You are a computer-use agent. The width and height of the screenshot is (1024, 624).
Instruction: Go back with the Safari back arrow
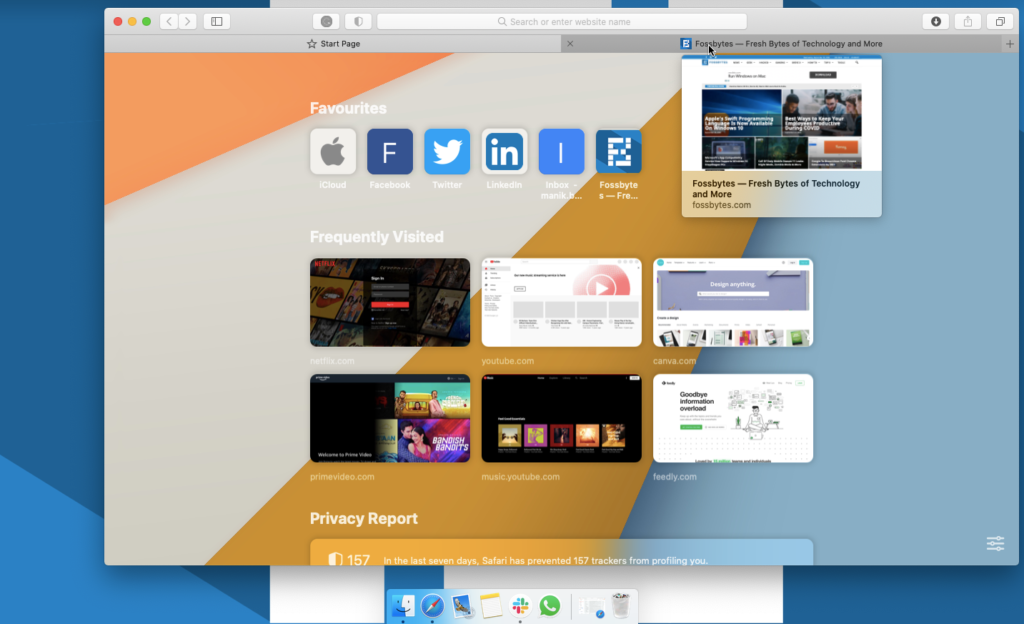[x=169, y=22]
